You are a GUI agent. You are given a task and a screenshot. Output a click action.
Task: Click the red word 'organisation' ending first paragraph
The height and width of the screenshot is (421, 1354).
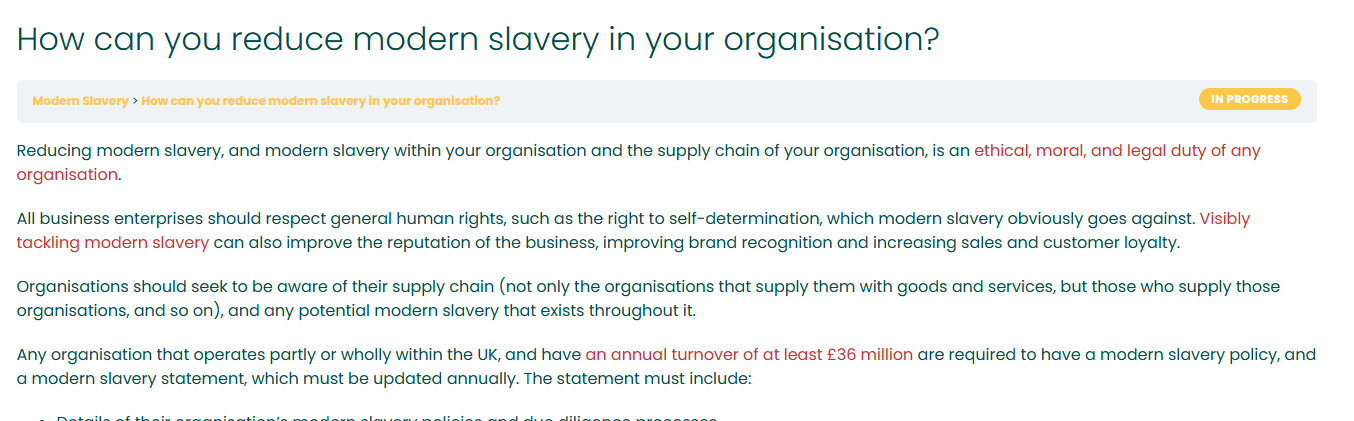pos(67,175)
